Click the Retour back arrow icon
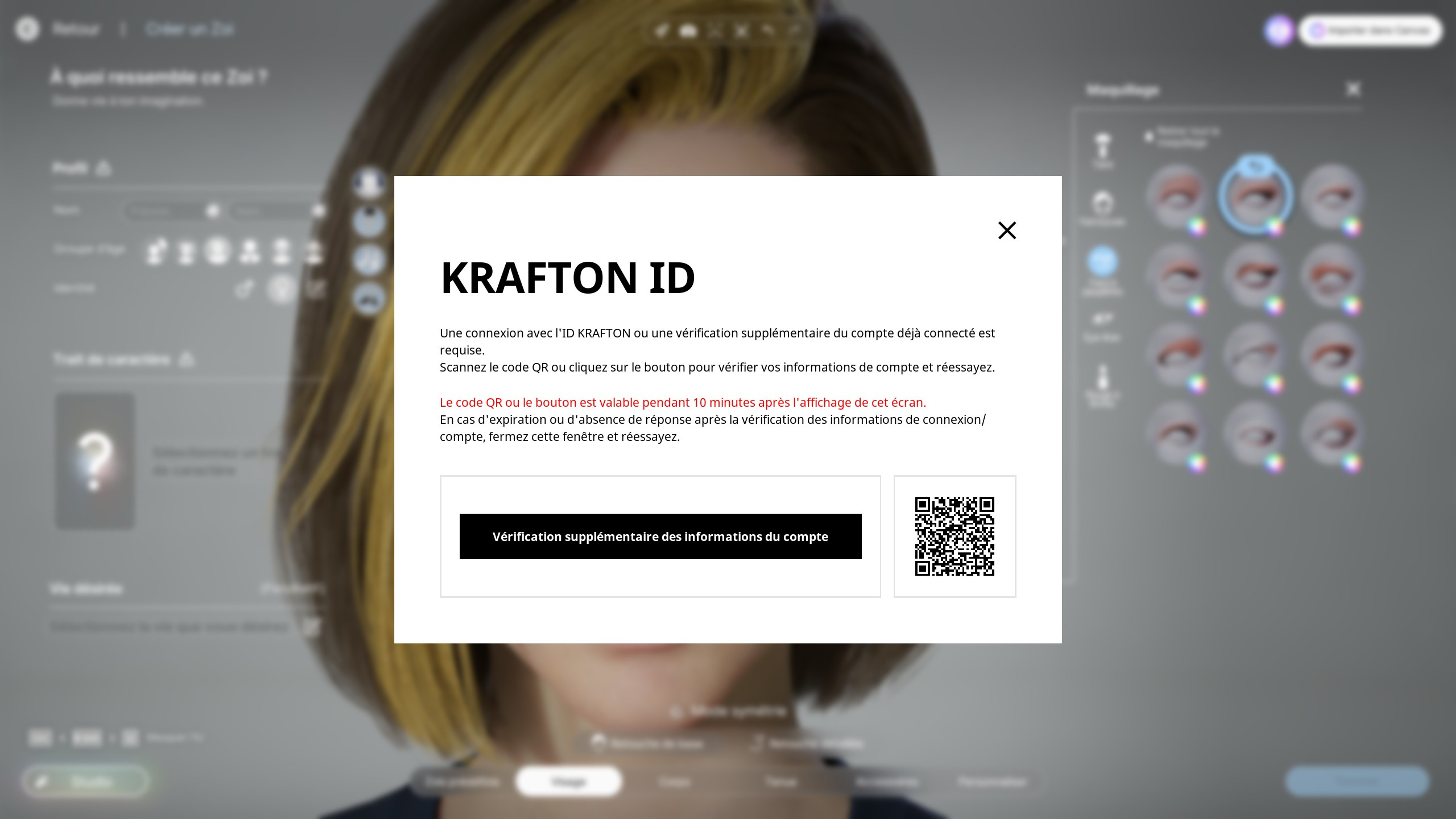The height and width of the screenshot is (819, 1456). tap(27, 29)
